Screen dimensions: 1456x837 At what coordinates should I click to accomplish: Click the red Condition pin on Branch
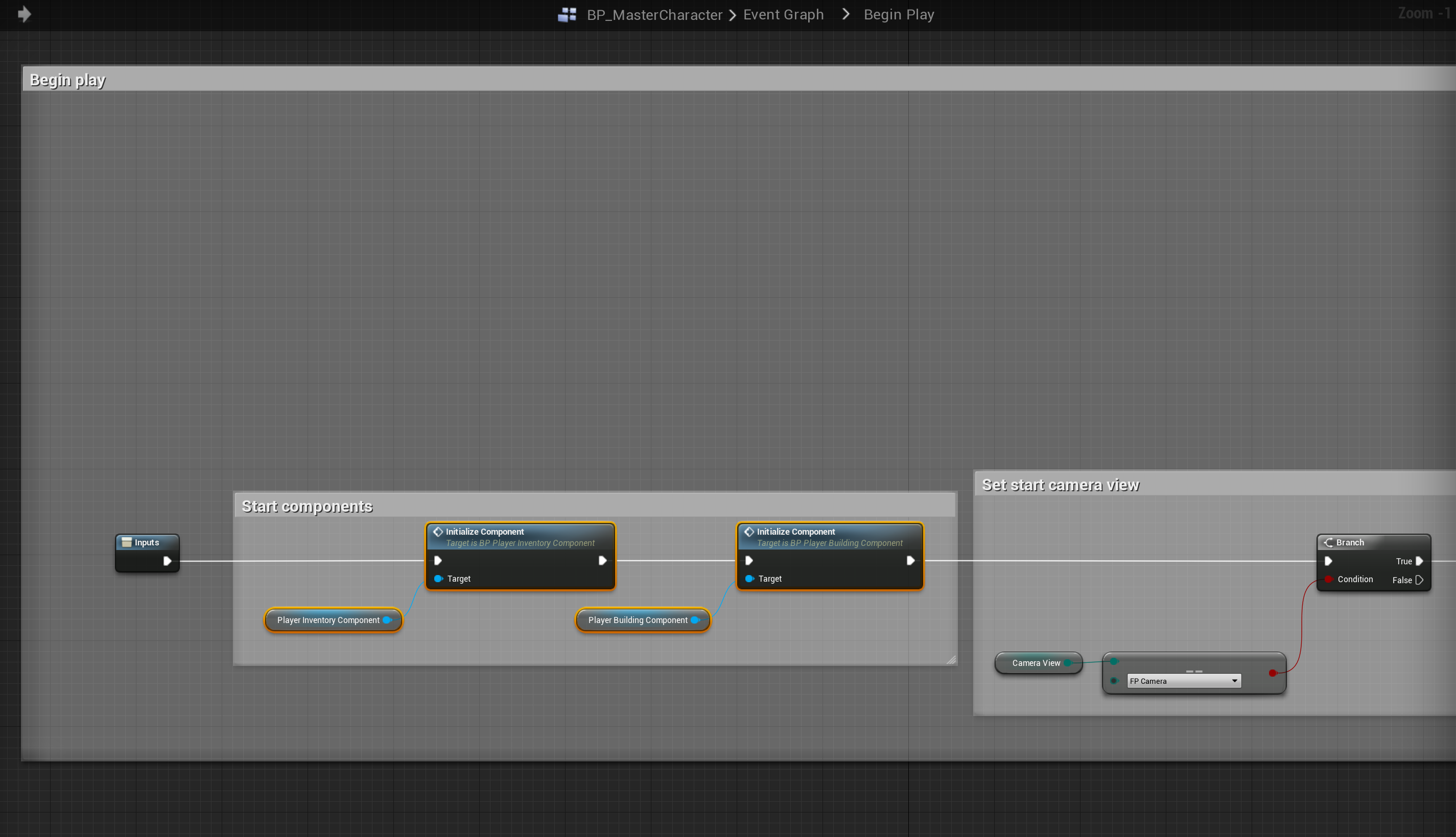pyautogui.click(x=1328, y=579)
